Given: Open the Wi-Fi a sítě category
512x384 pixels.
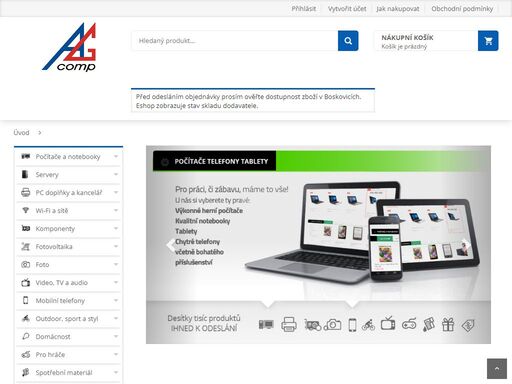Looking at the screenshot, I should tap(52, 211).
